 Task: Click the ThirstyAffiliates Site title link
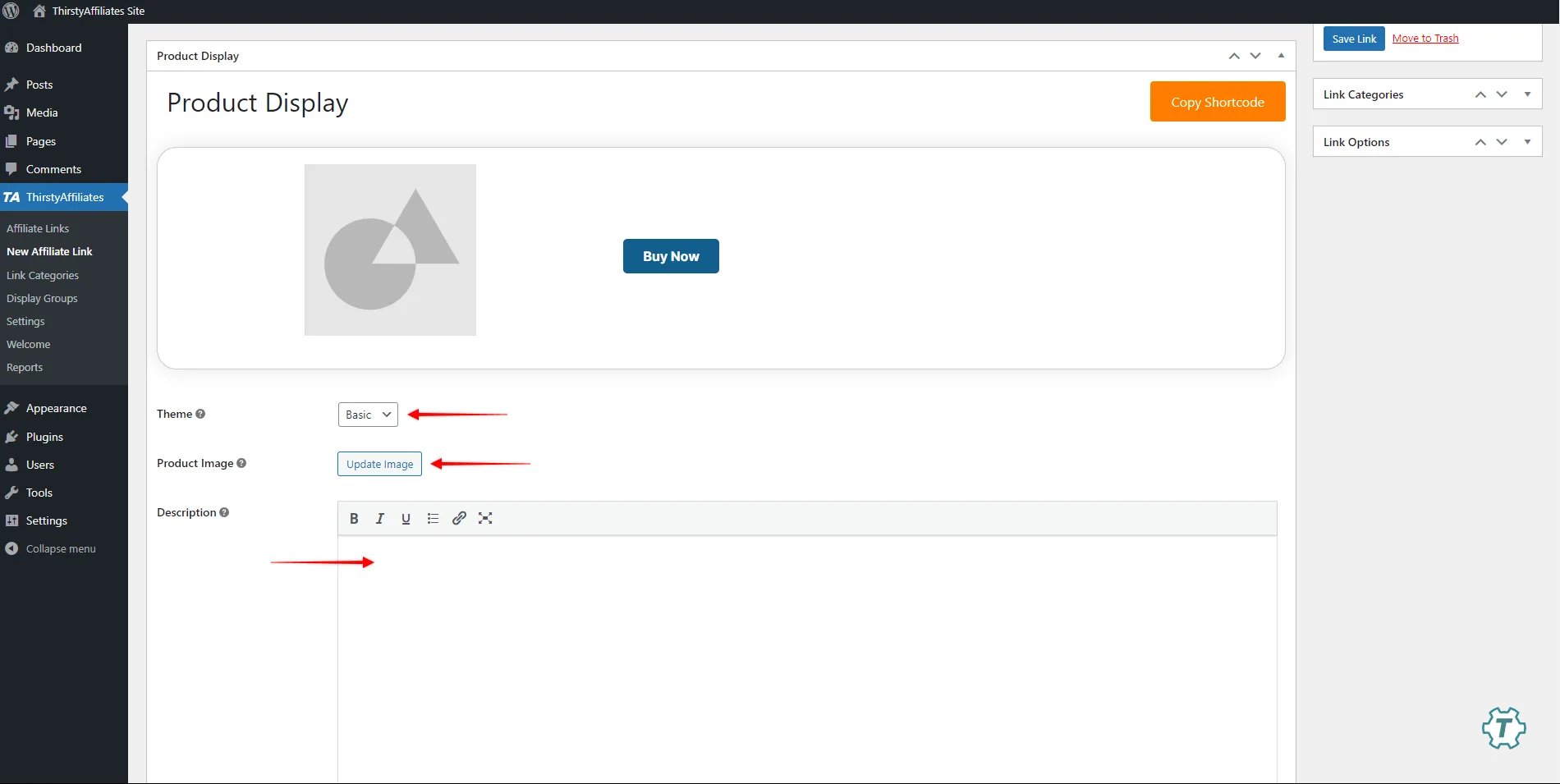pyautogui.click(x=99, y=11)
